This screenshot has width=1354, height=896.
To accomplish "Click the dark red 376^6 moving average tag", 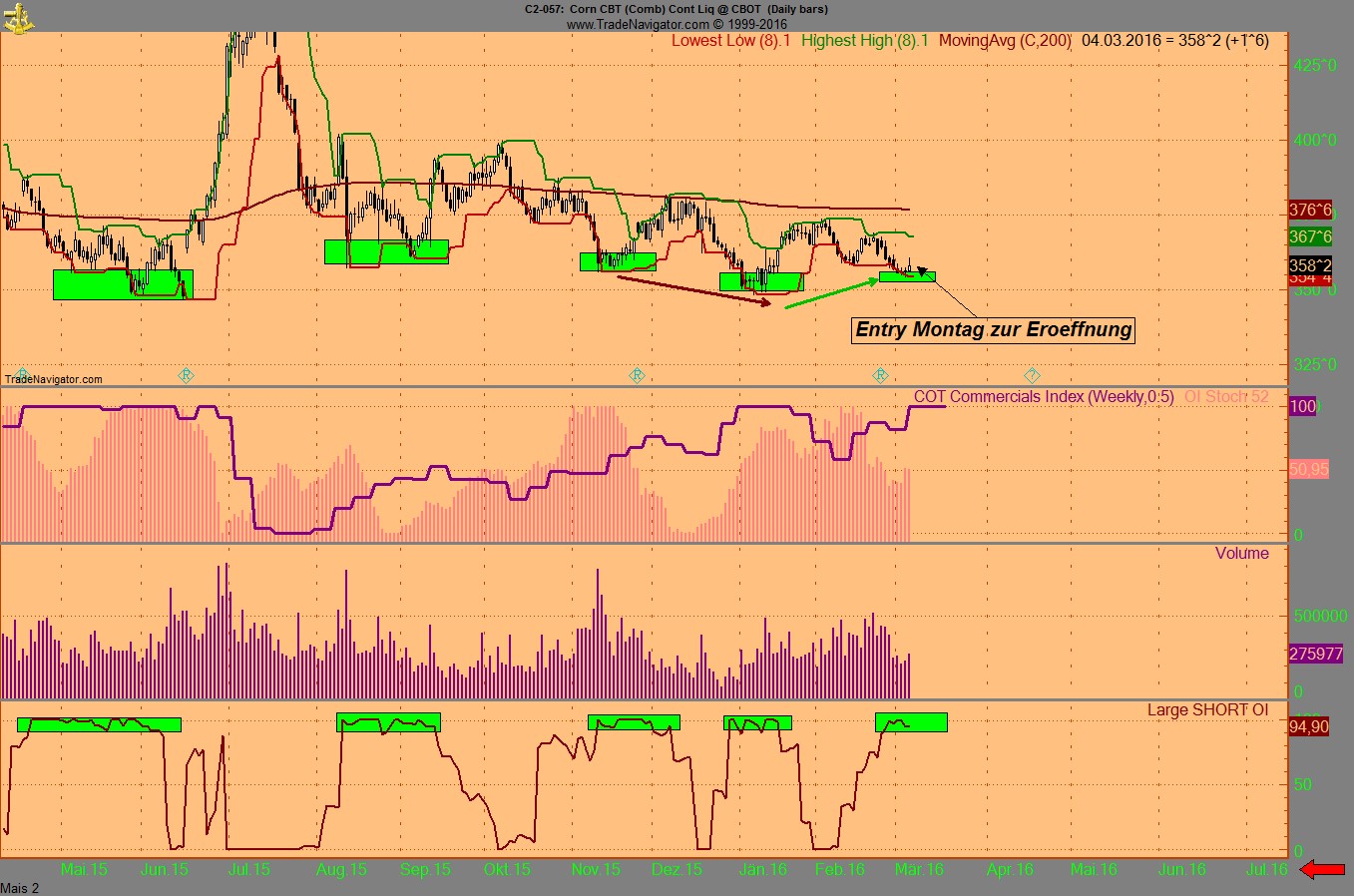I will pos(1310,211).
